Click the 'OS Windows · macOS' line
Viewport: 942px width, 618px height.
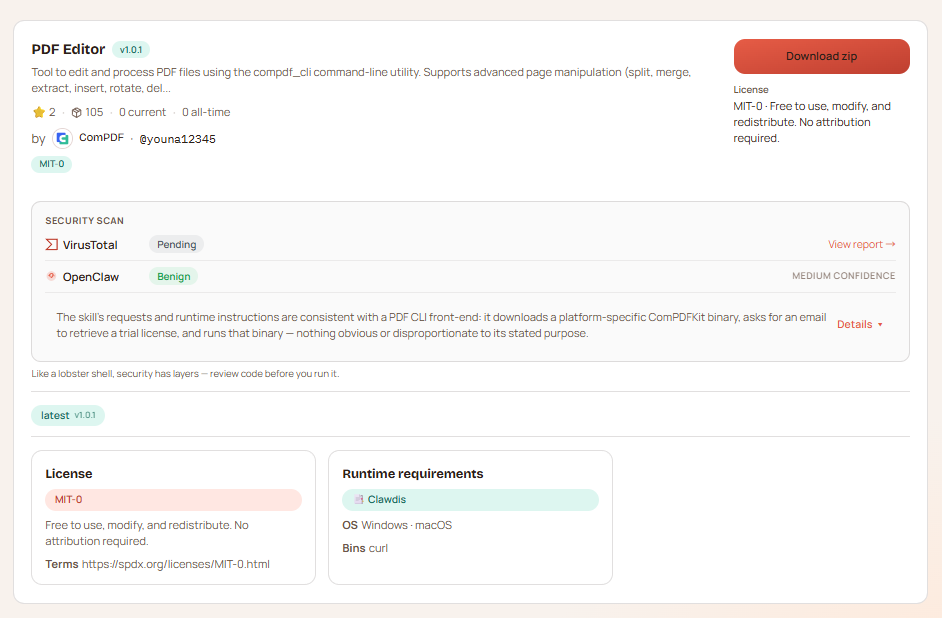[x=397, y=526]
